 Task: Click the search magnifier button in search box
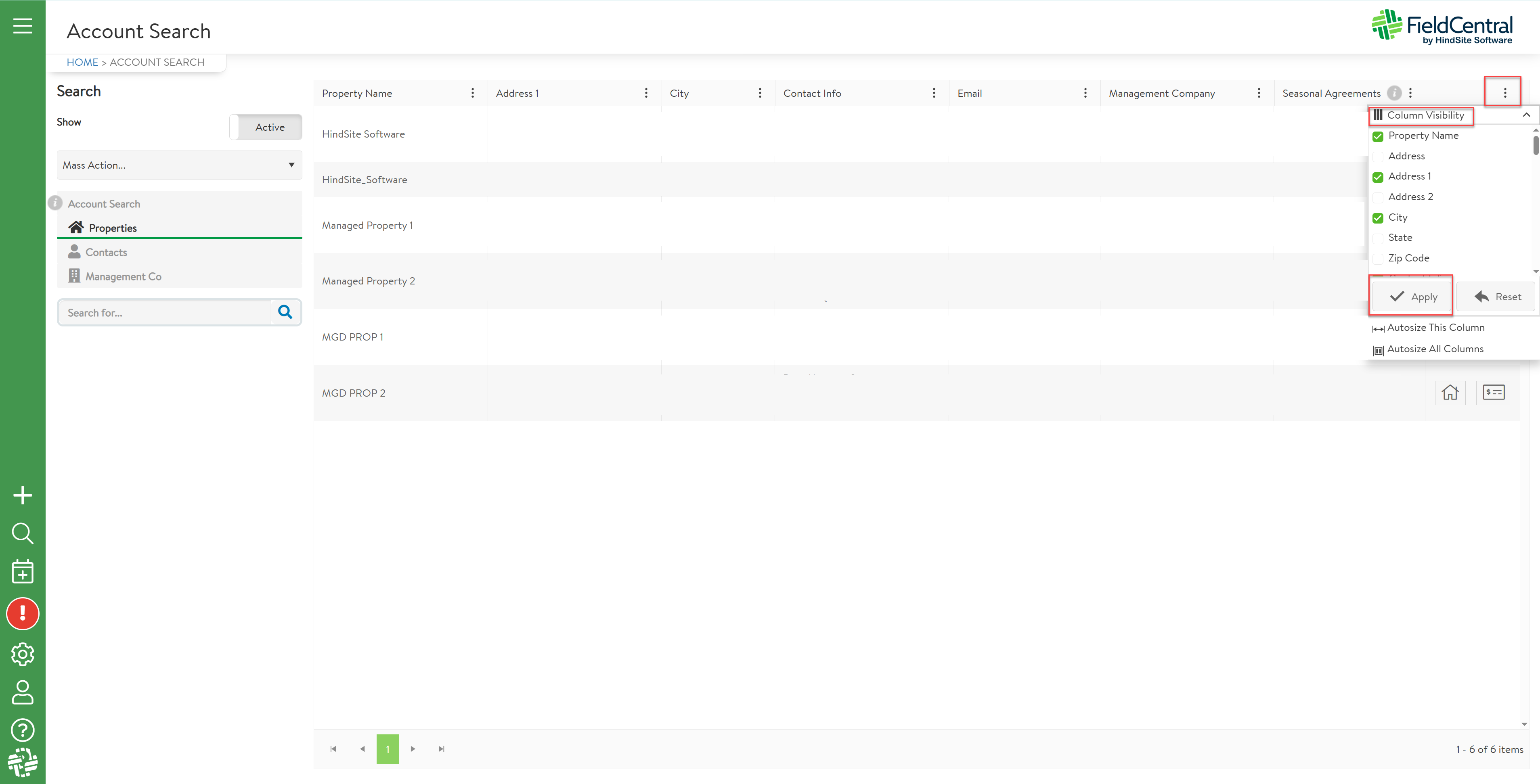285,312
